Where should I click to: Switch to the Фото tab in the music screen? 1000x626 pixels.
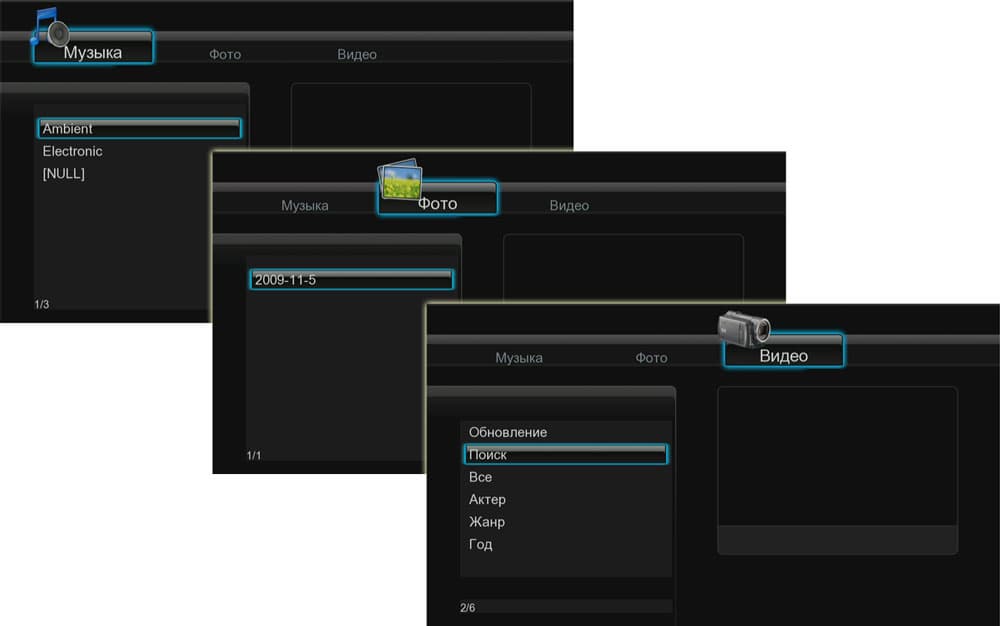tap(225, 55)
